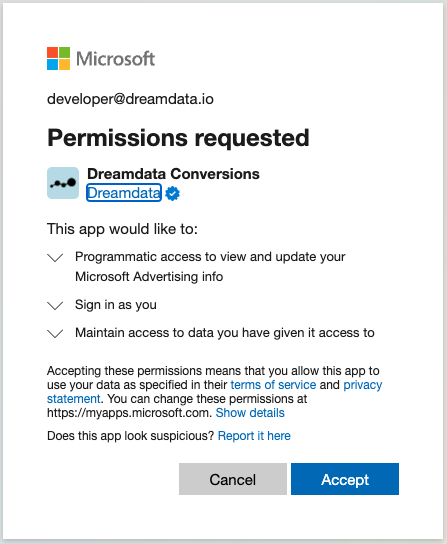The image size is (447, 544).
Task: Click the 'Sign in as you' text
Action: 116,305
